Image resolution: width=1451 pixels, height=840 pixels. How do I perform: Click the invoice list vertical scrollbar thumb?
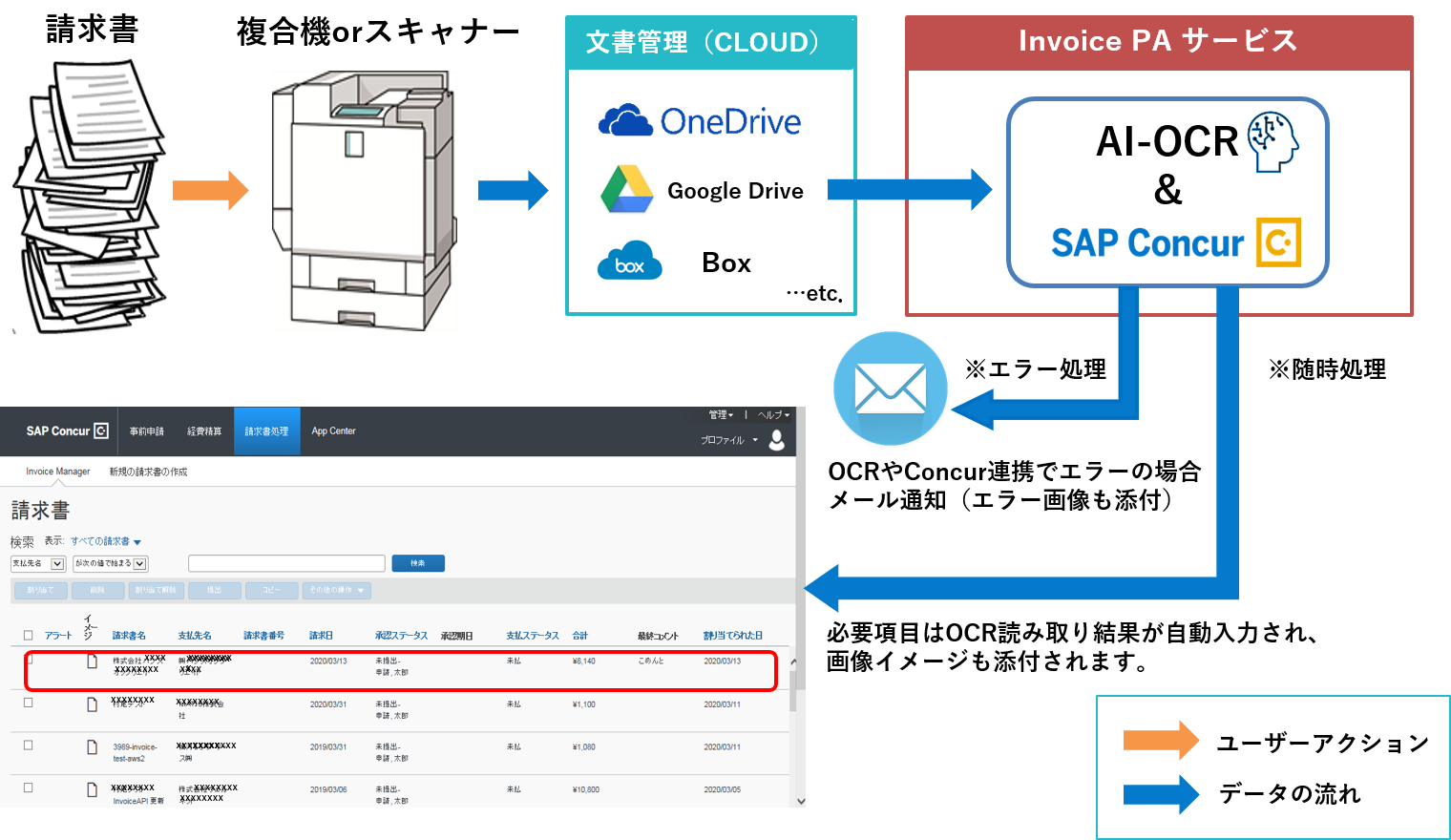pyautogui.click(x=793, y=689)
